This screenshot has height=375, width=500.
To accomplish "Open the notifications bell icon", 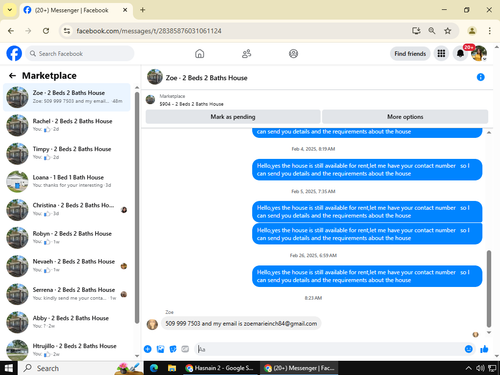I will point(460,53).
